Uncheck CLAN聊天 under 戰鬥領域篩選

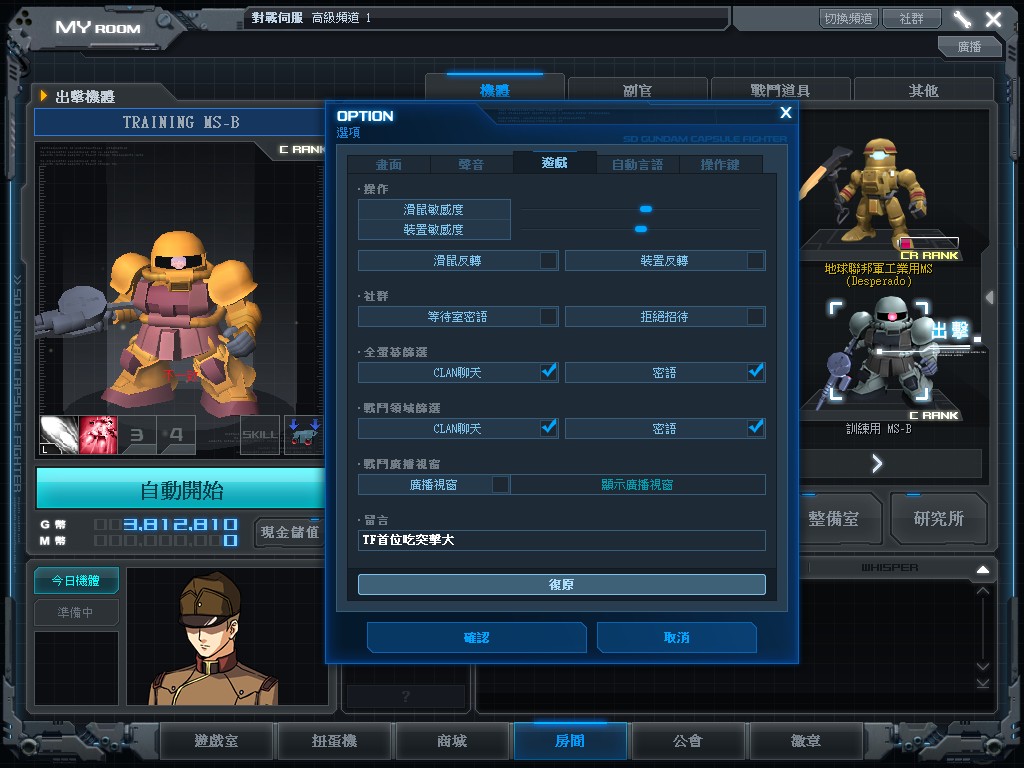549,428
